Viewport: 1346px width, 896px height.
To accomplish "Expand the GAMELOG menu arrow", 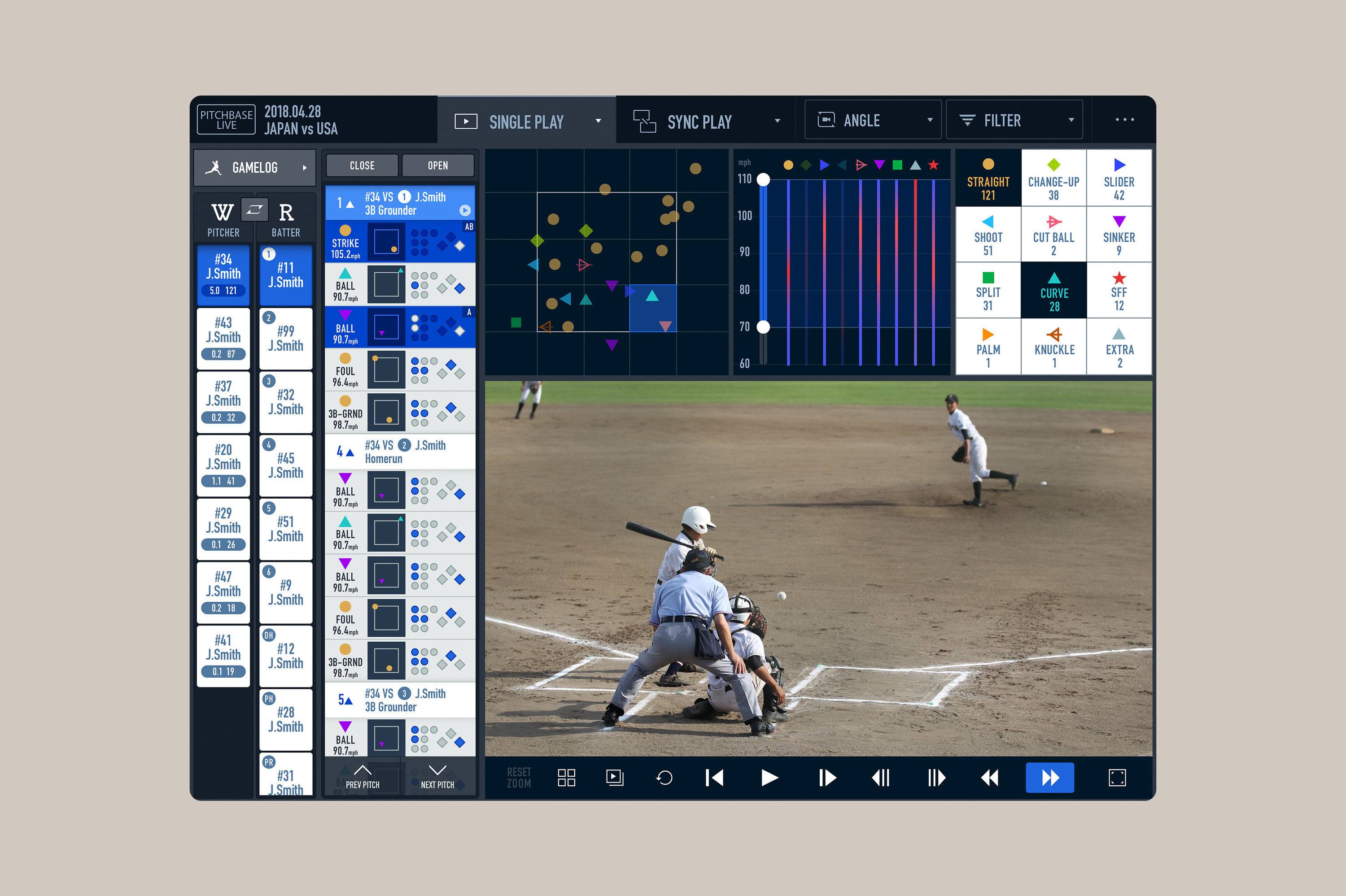I will (x=305, y=168).
